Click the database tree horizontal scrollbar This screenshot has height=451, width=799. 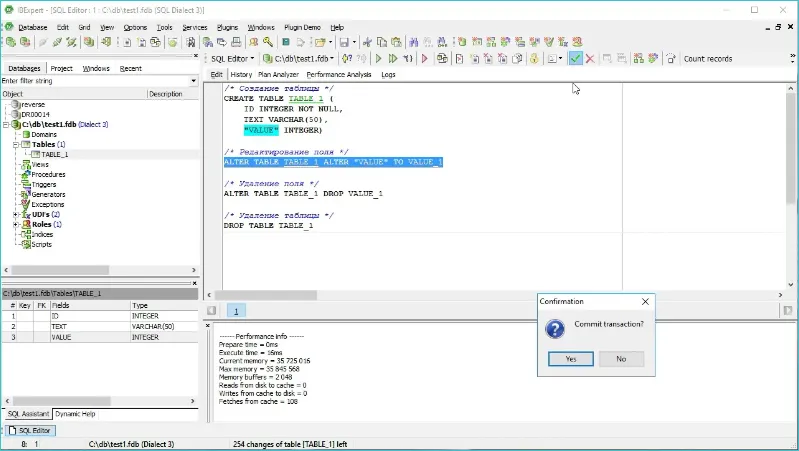tap(60, 270)
